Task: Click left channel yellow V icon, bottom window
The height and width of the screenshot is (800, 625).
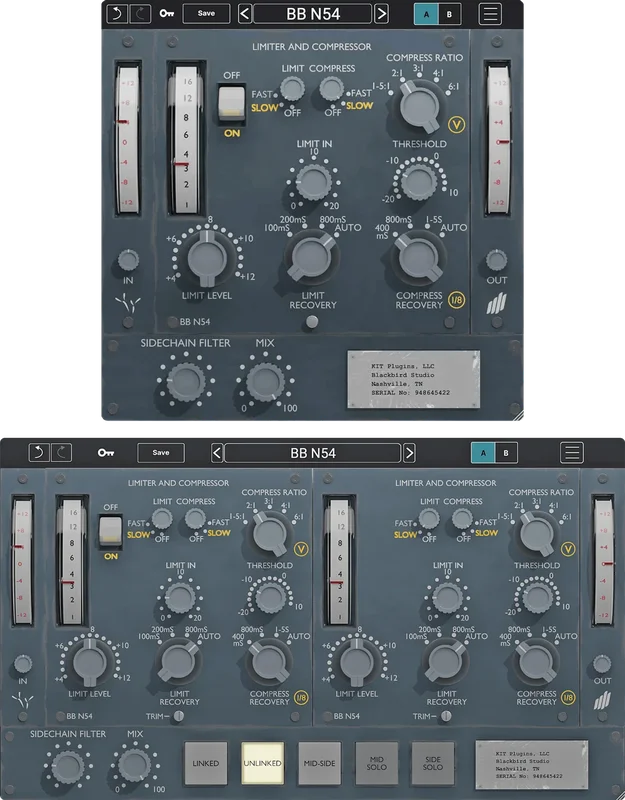Action: click(301, 549)
